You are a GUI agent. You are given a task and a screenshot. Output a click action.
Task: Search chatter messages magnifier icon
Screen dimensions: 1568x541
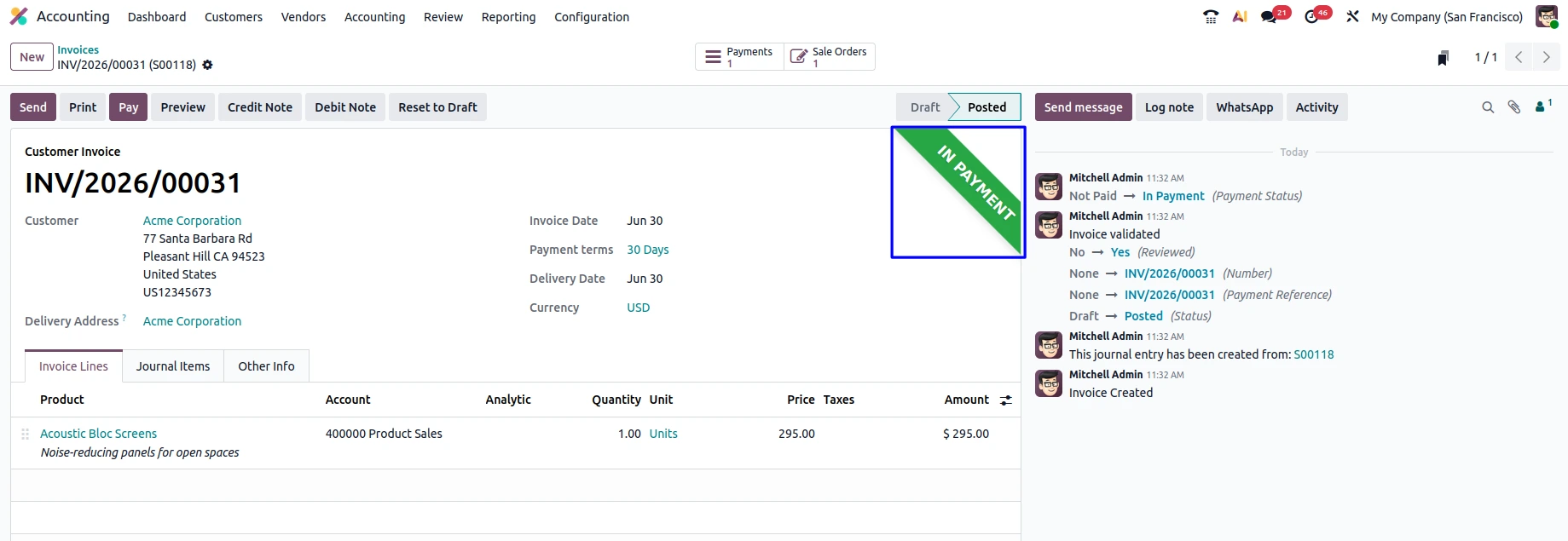pos(1488,107)
